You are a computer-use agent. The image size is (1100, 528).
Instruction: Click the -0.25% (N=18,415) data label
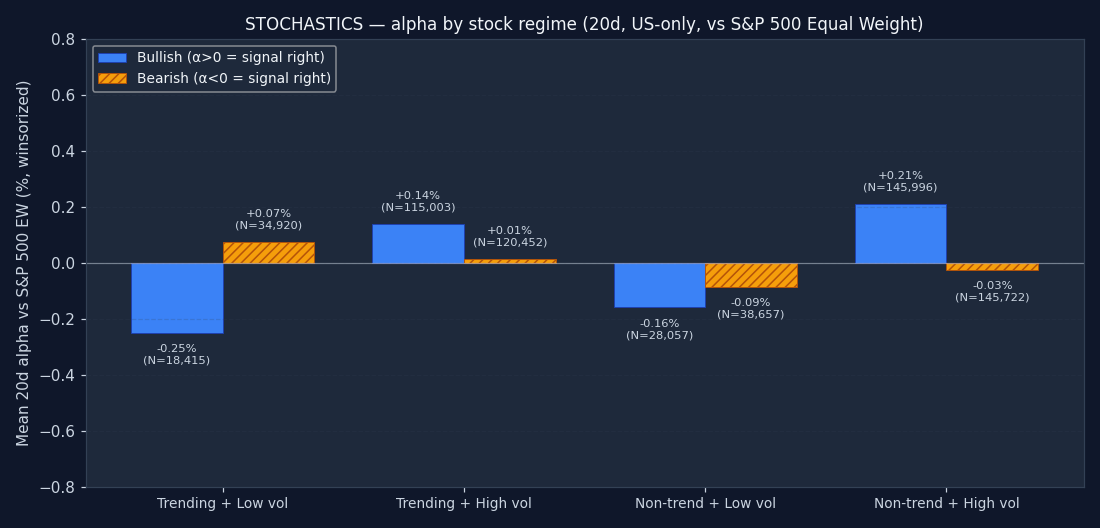pos(177,355)
